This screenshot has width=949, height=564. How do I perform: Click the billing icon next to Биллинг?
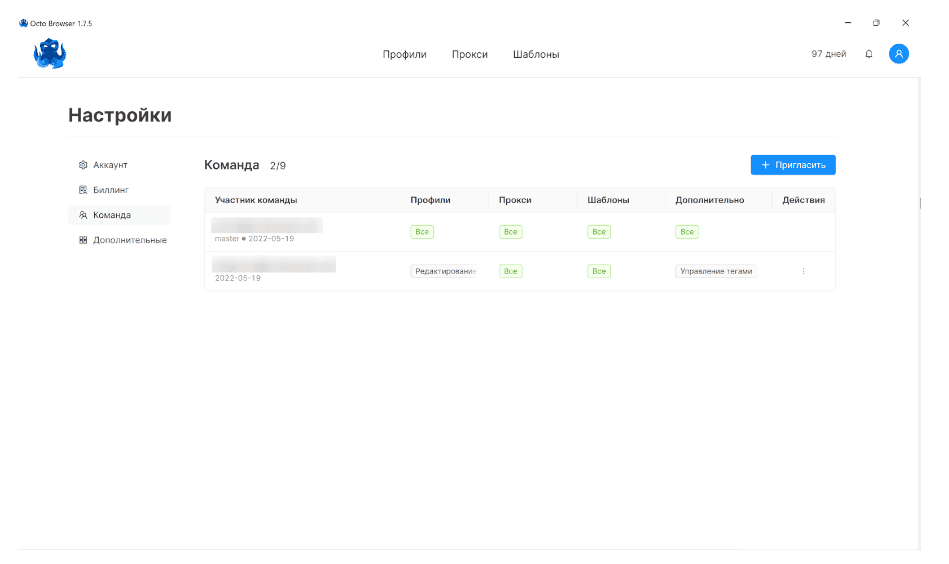[x=83, y=190]
